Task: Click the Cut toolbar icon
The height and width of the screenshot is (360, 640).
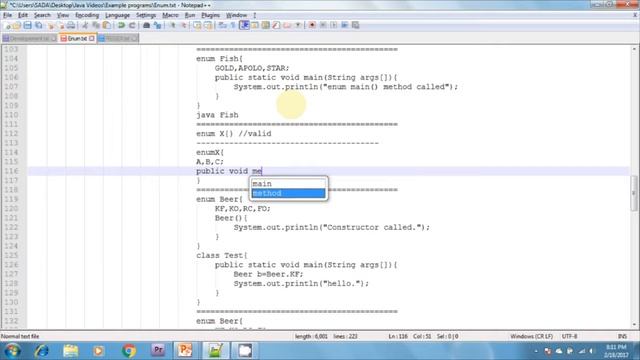Action: click(85, 25)
